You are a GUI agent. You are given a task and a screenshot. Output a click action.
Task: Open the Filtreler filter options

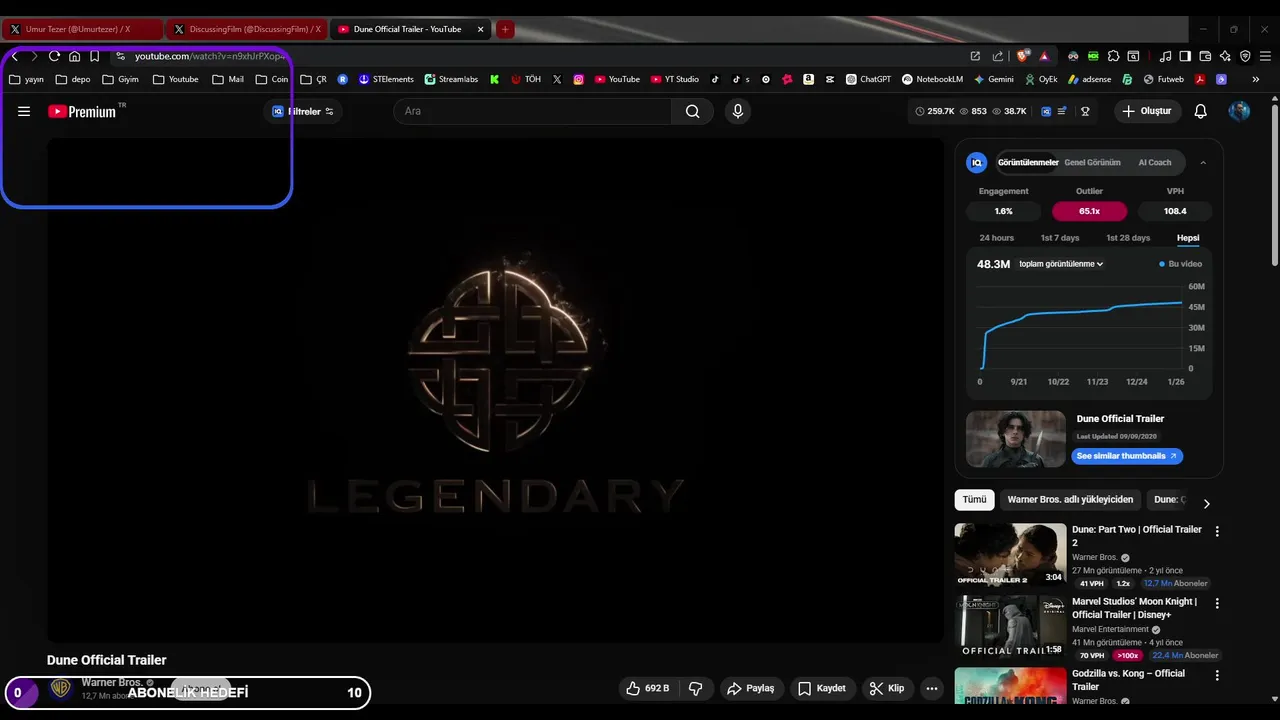pyautogui.click(x=303, y=111)
